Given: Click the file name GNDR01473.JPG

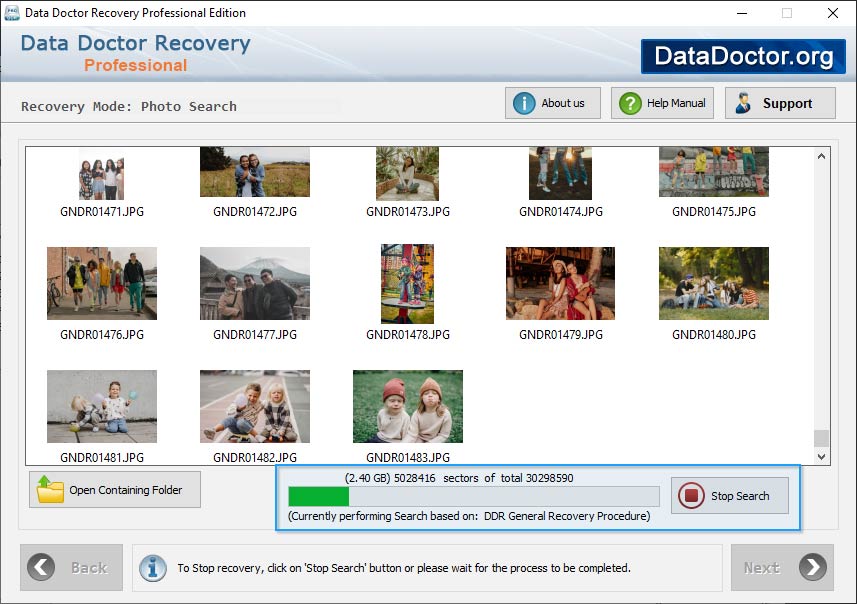Looking at the screenshot, I should pos(408,212).
